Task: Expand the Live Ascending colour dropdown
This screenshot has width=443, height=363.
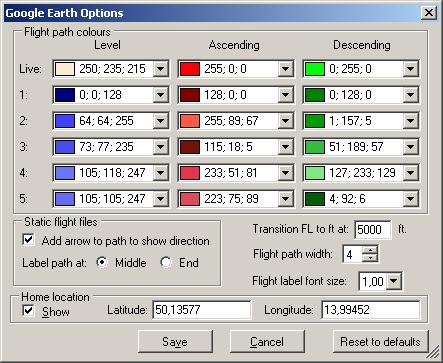Action: [x=286, y=69]
